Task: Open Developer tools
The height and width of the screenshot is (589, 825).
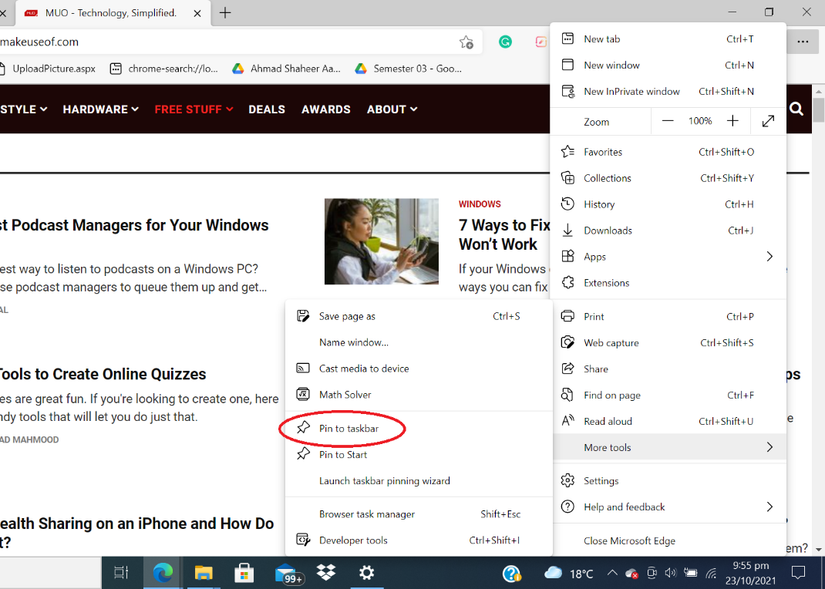Action: [419, 541]
